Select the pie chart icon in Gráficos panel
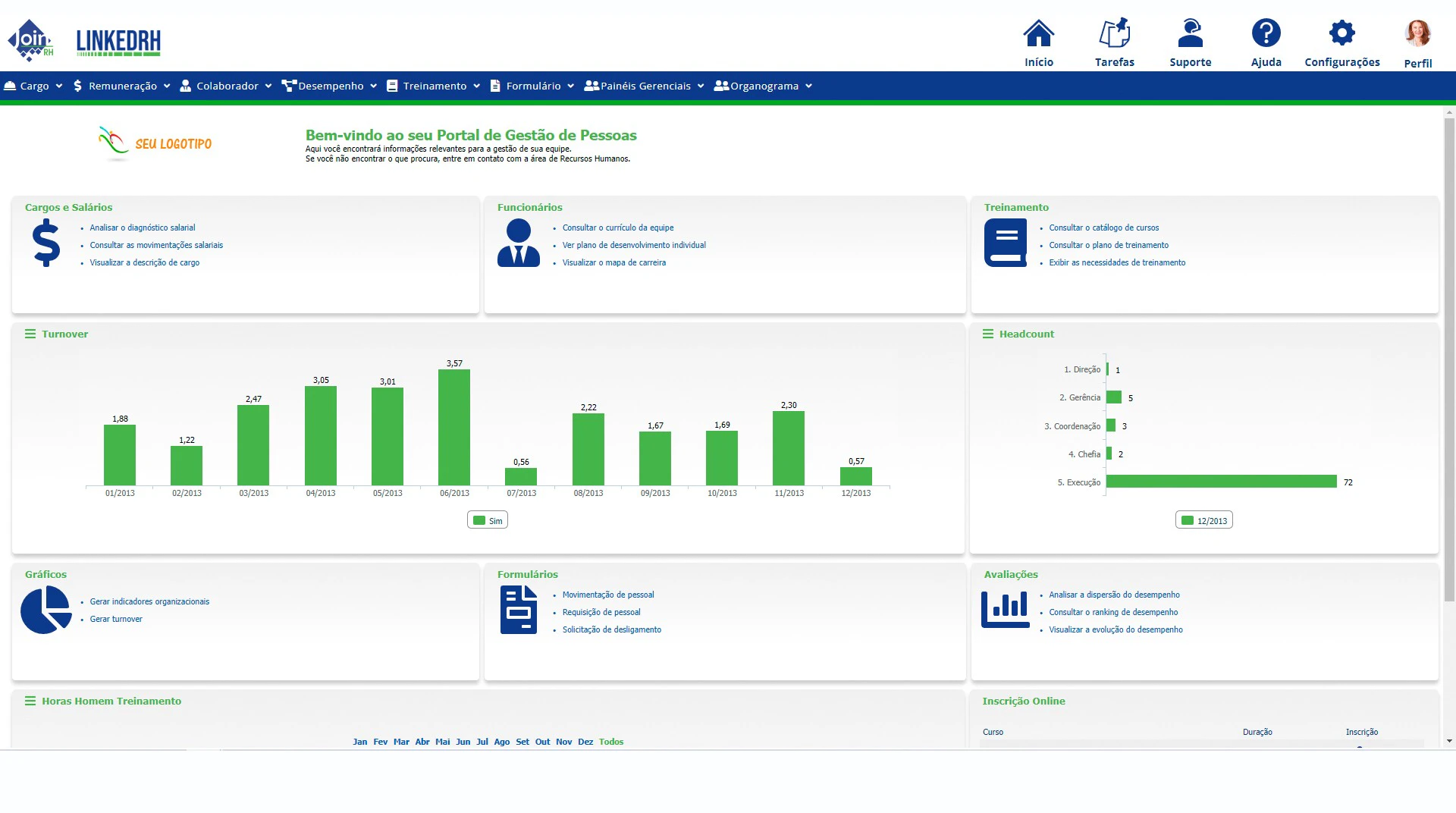This screenshot has height=813, width=1456. pyautogui.click(x=45, y=609)
